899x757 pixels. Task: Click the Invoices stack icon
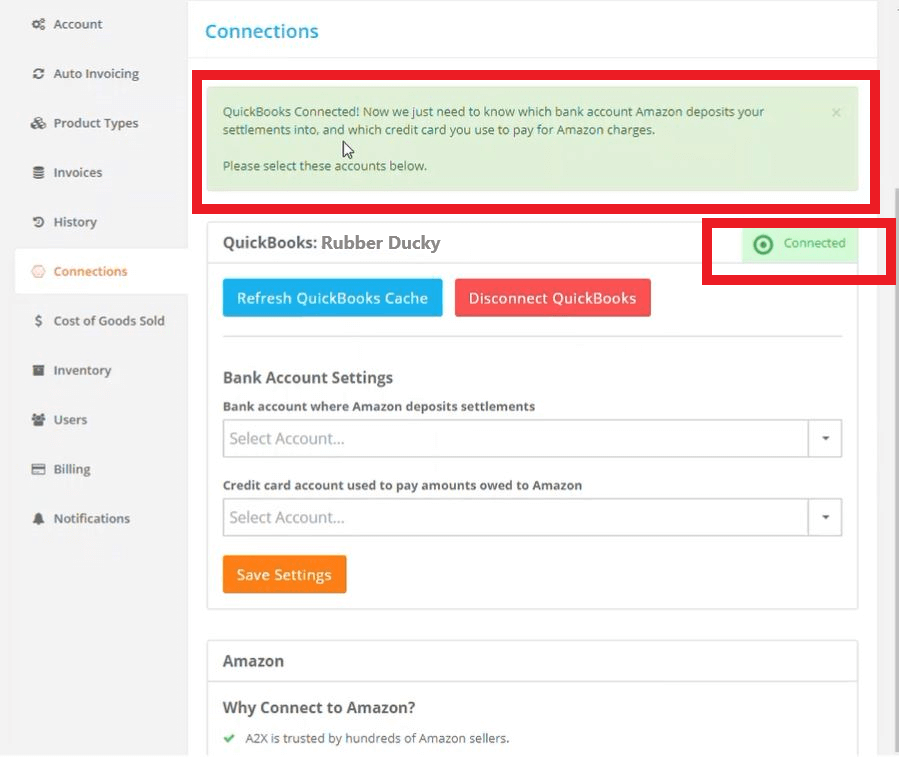(x=38, y=173)
